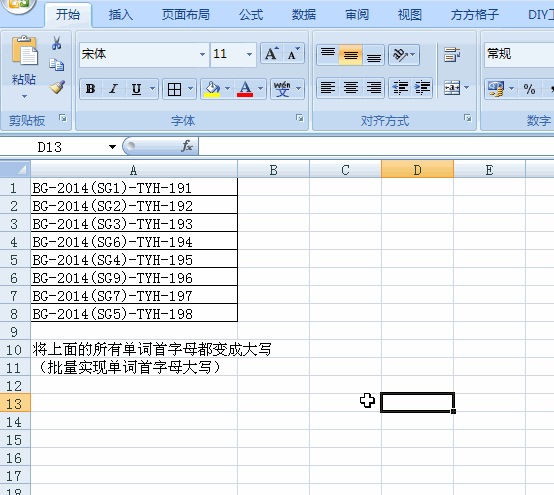Click the Cut scissors icon
Viewport: 554px width, 495px height.
coord(56,43)
